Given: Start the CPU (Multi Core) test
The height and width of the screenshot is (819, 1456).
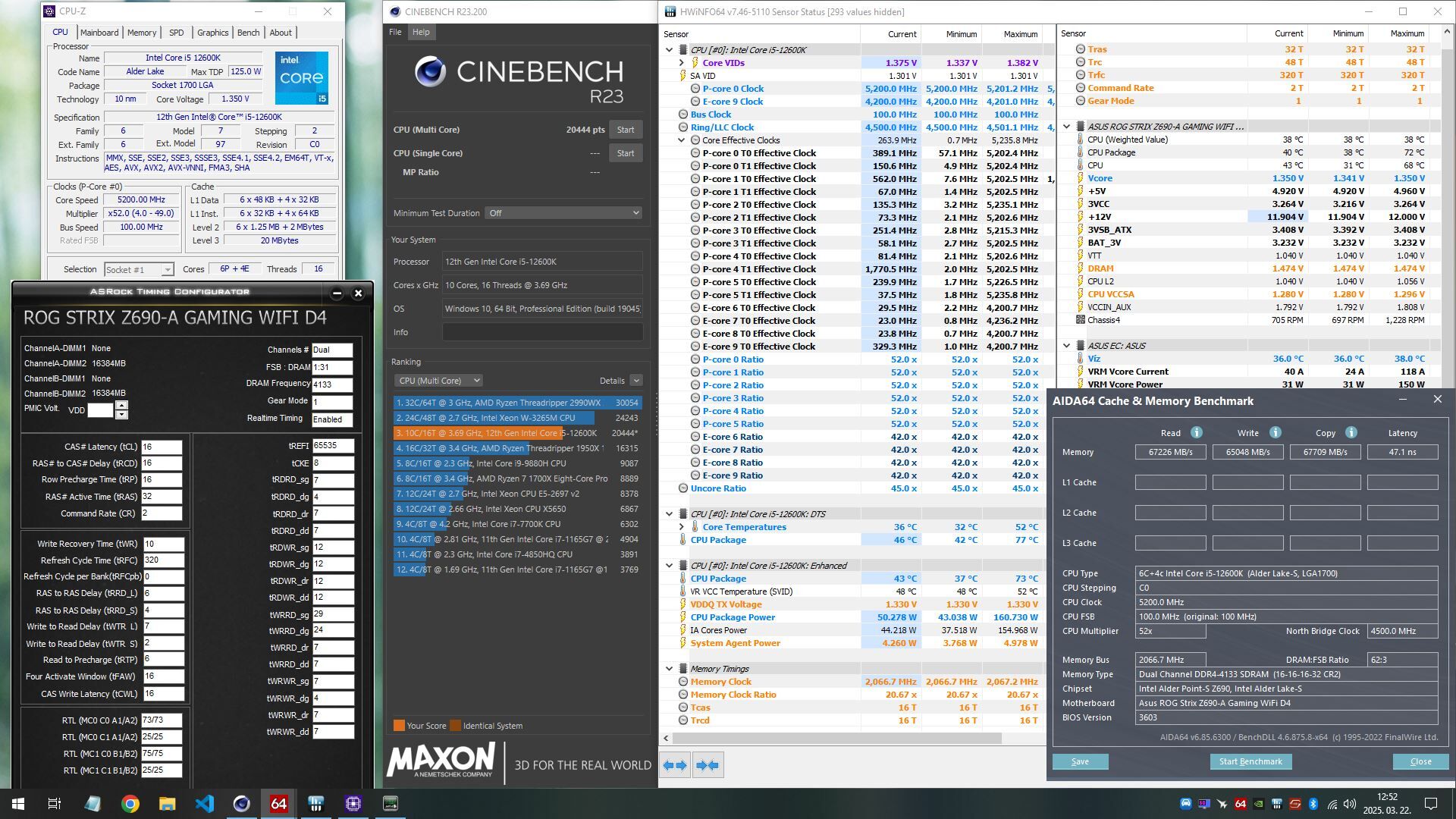Looking at the screenshot, I should coord(626,130).
